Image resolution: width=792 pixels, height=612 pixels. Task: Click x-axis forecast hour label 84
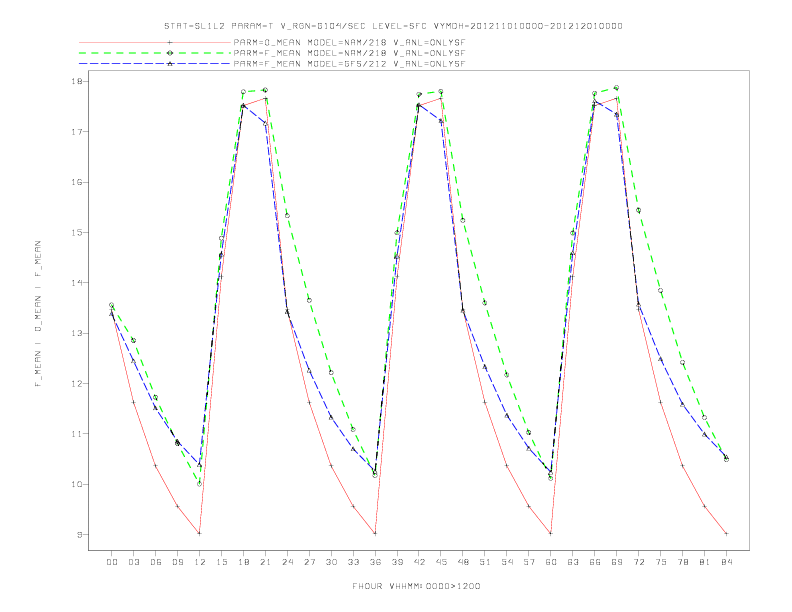click(x=726, y=562)
